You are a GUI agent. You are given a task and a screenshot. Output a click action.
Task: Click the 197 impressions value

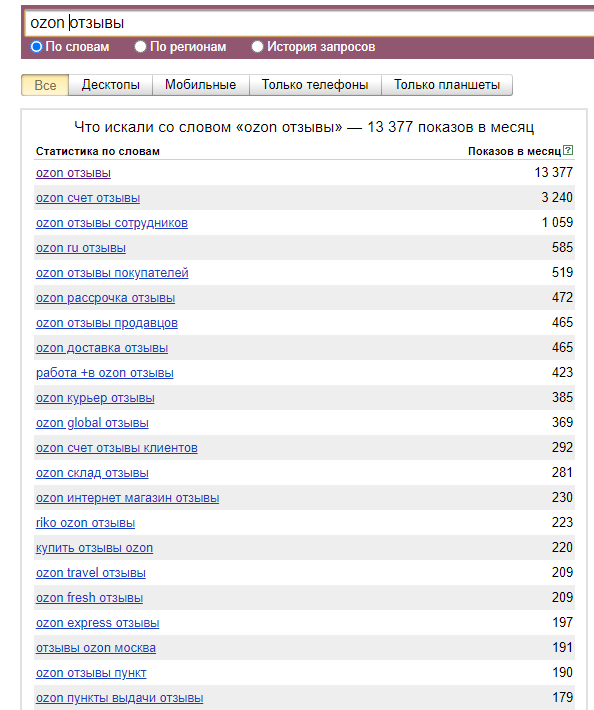[x=563, y=622]
